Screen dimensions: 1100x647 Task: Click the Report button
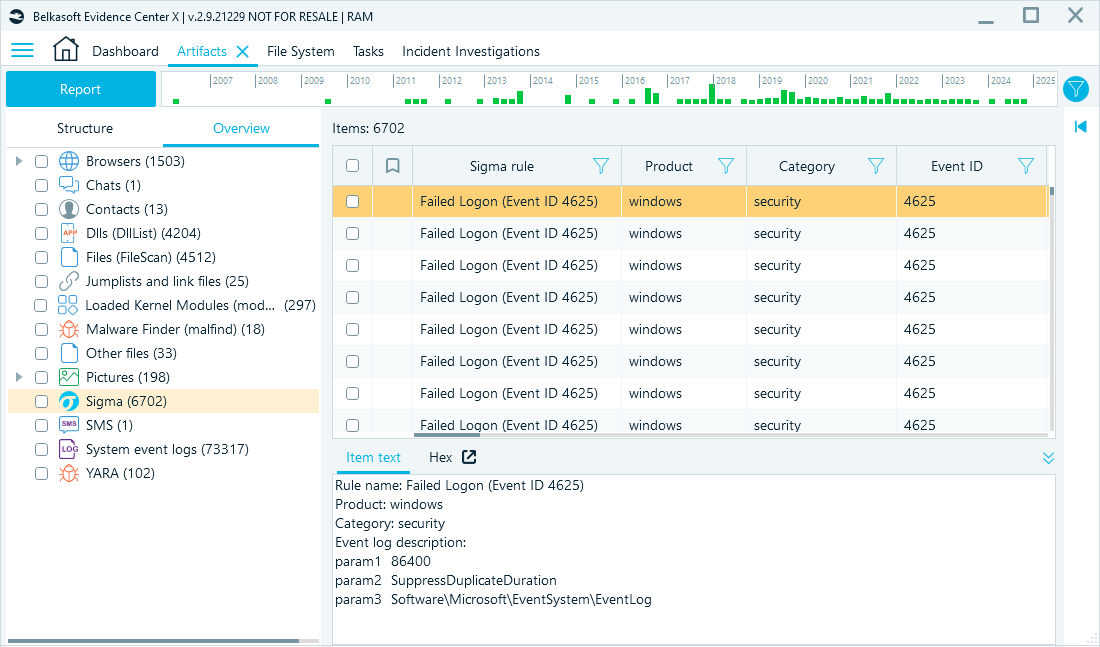(x=80, y=89)
